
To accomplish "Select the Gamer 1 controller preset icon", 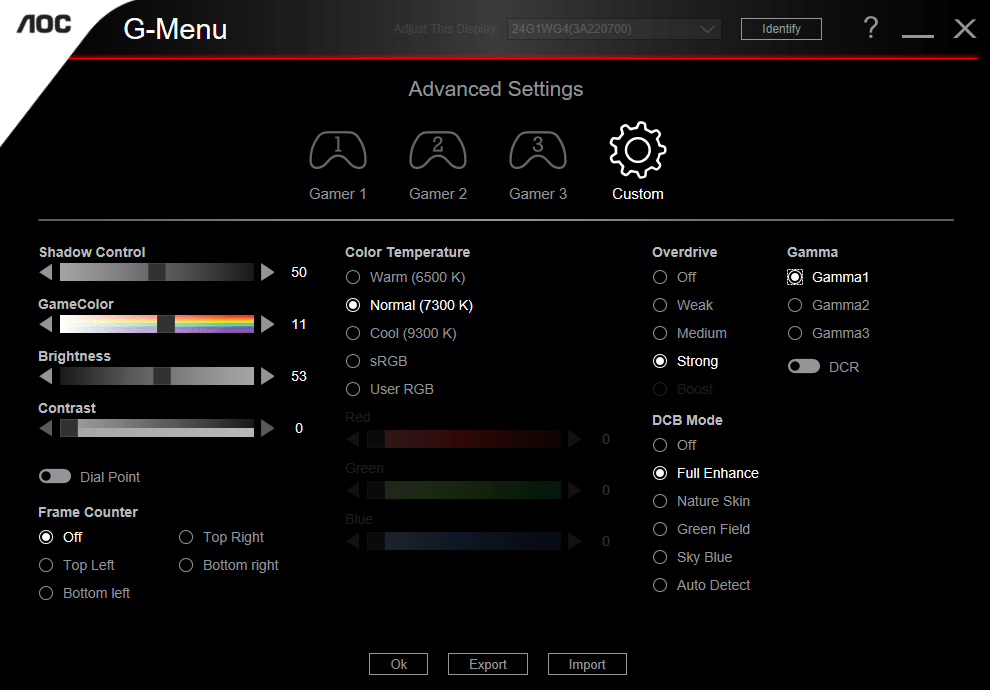I will coord(338,151).
